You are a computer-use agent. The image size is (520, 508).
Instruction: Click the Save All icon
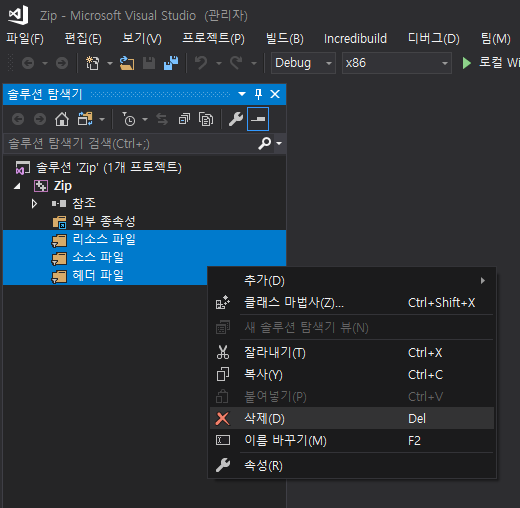tap(171, 63)
